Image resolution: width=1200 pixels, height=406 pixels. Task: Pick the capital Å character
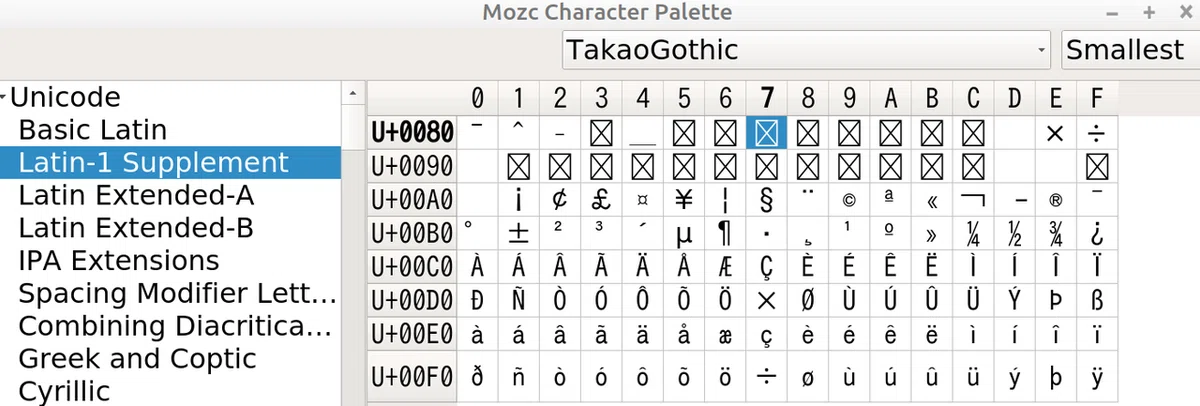684,266
